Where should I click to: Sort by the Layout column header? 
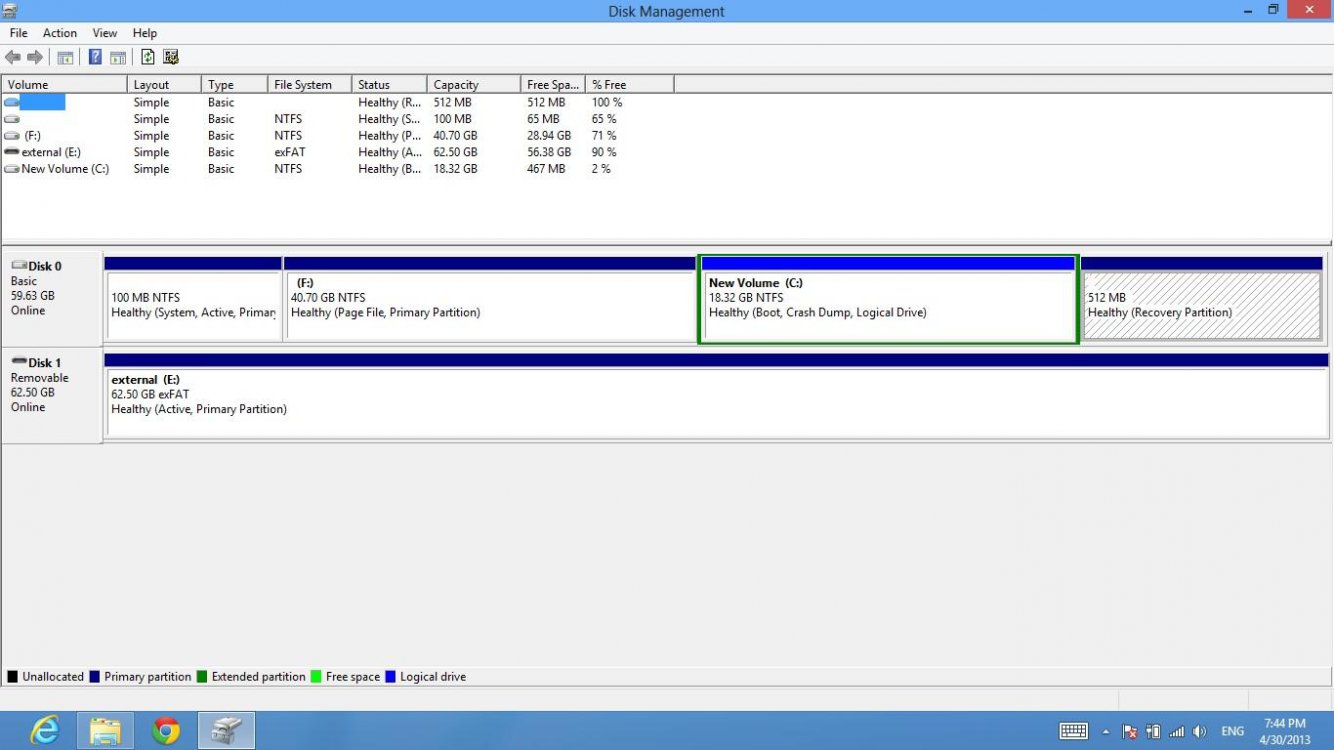[165, 85]
